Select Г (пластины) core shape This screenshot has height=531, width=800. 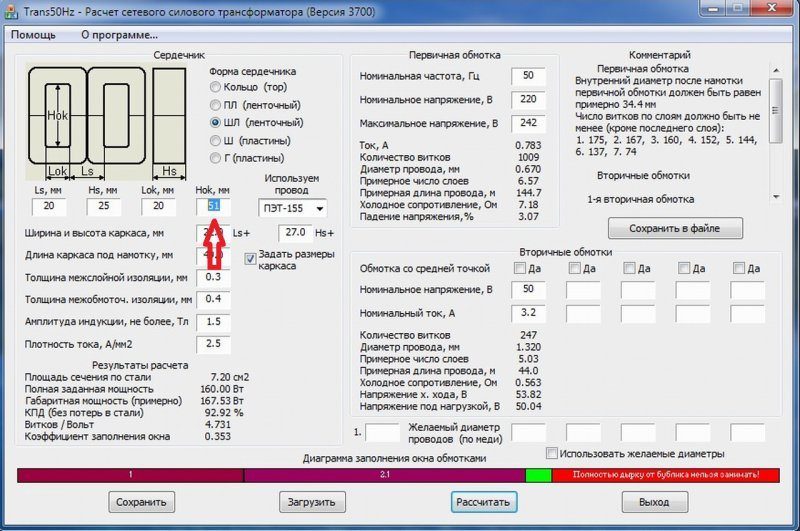pos(215,158)
